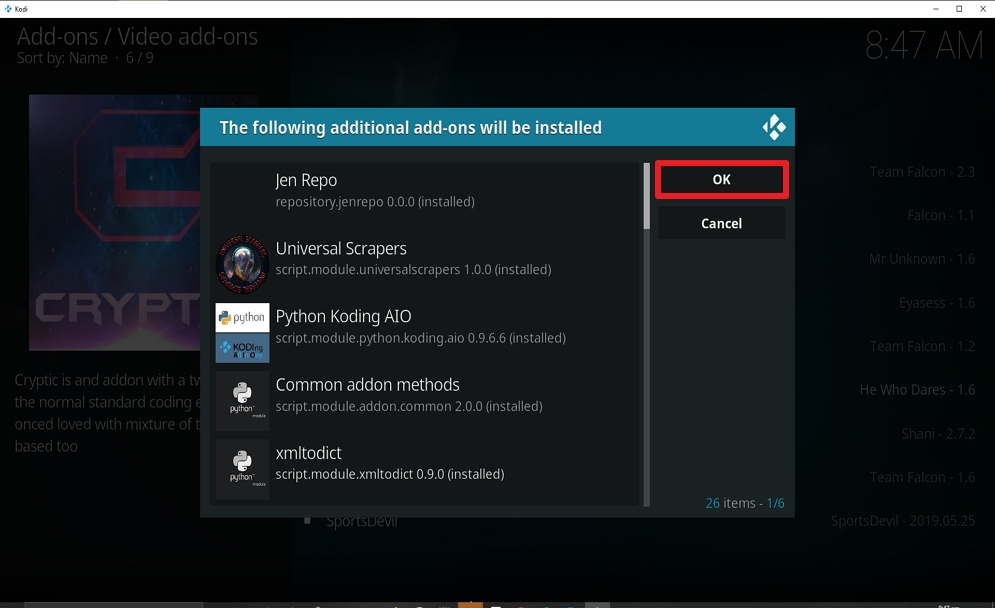Click Team Falcon - 1.2 background entry
995x608 pixels.
click(x=922, y=347)
